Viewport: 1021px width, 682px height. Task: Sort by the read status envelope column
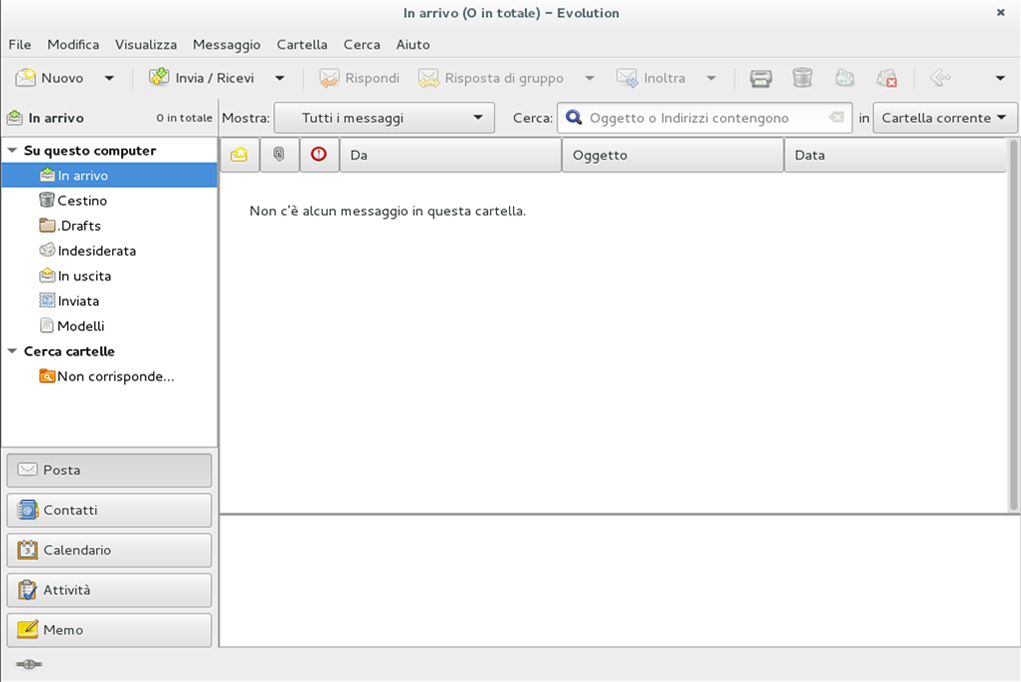pos(239,155)
